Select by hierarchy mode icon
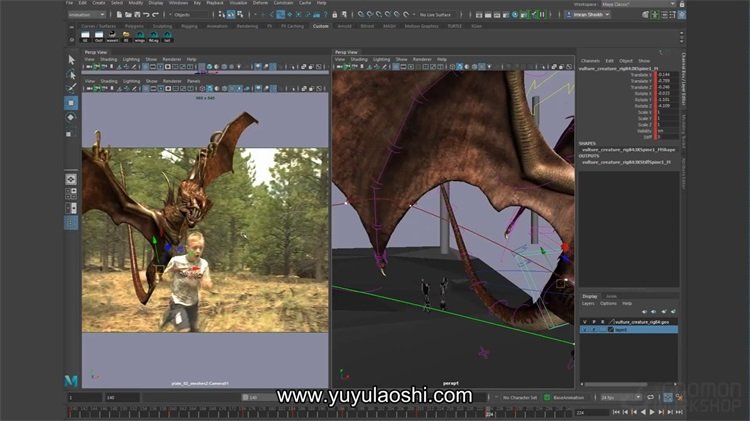The image size is (750, 421). [x=222, y=15]
